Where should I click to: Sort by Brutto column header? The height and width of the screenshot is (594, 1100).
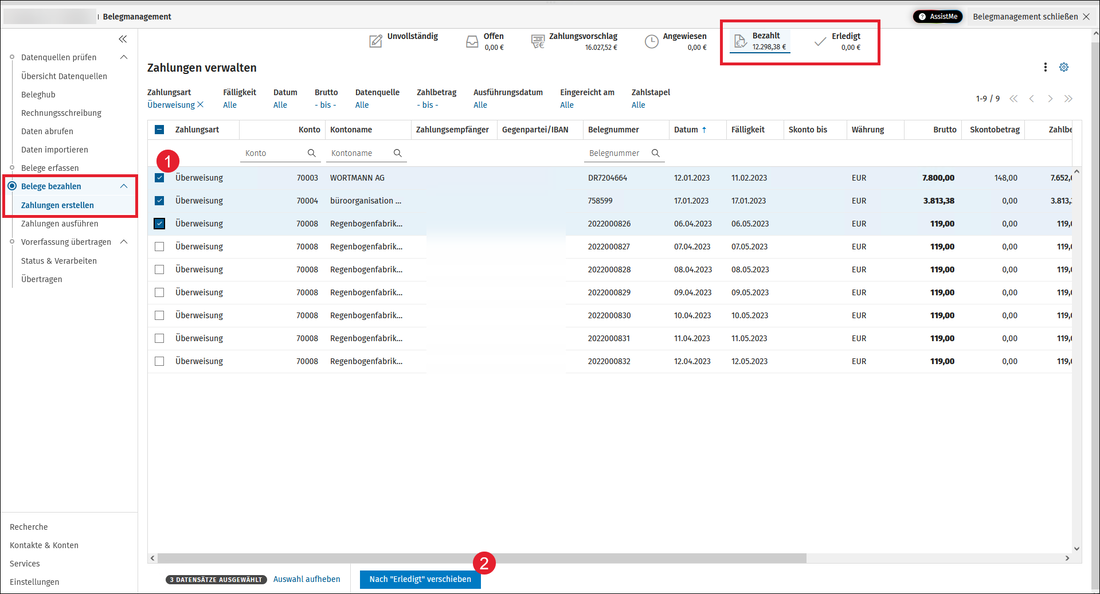[945, 130]
